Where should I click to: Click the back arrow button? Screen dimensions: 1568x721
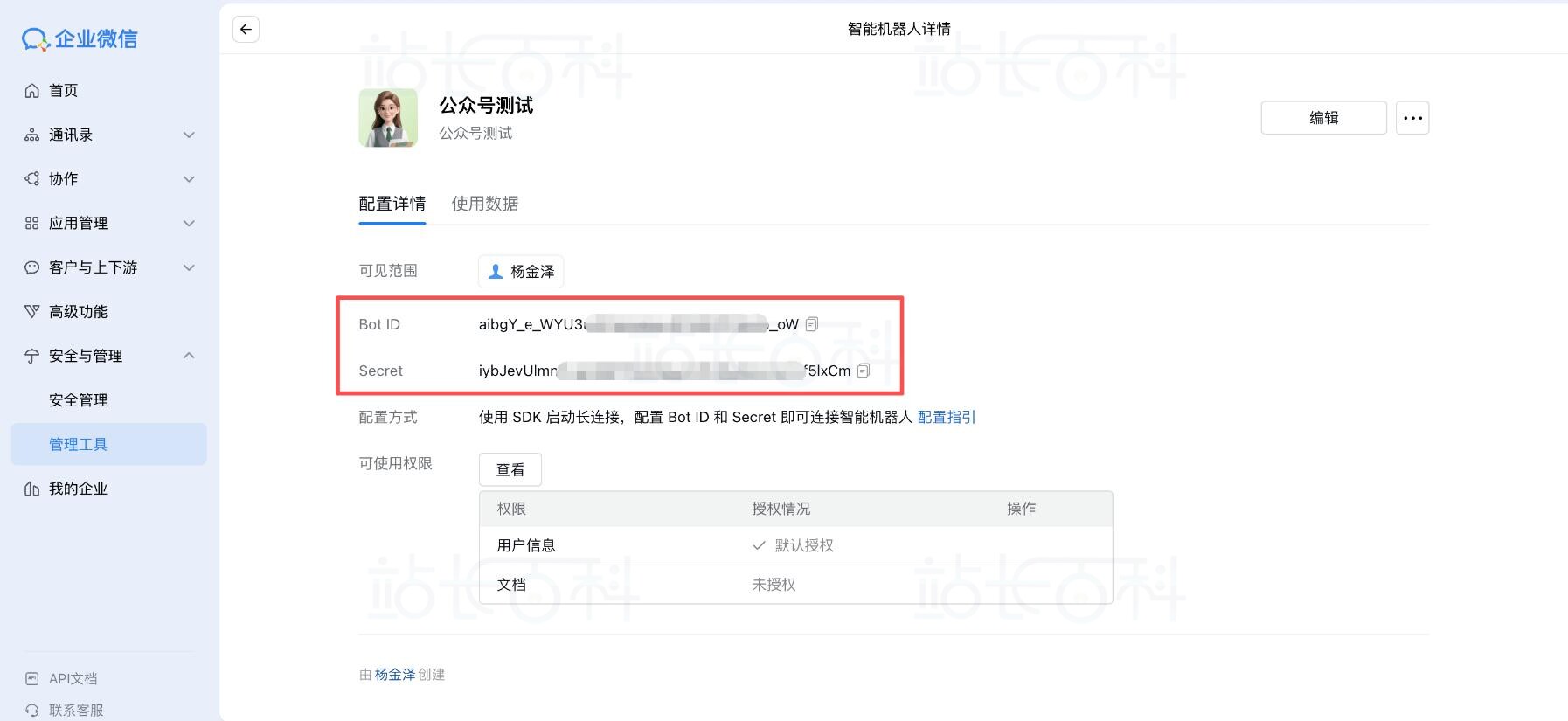246,29
